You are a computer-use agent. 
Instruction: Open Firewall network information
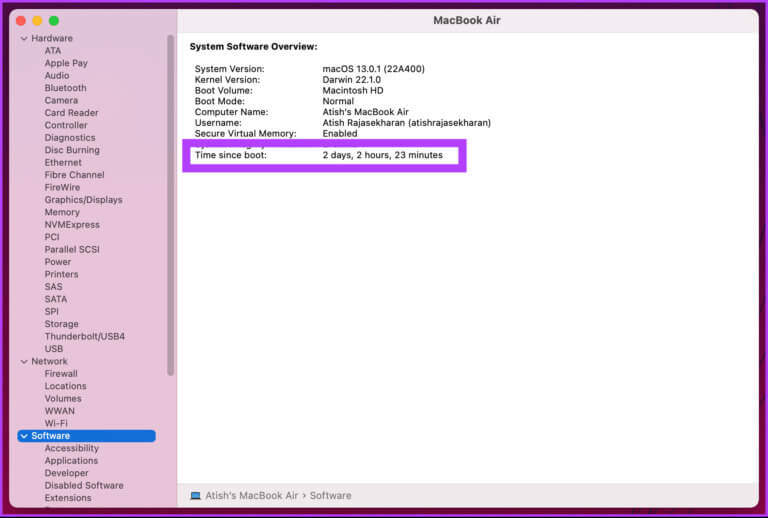click(x=61, y=374)
